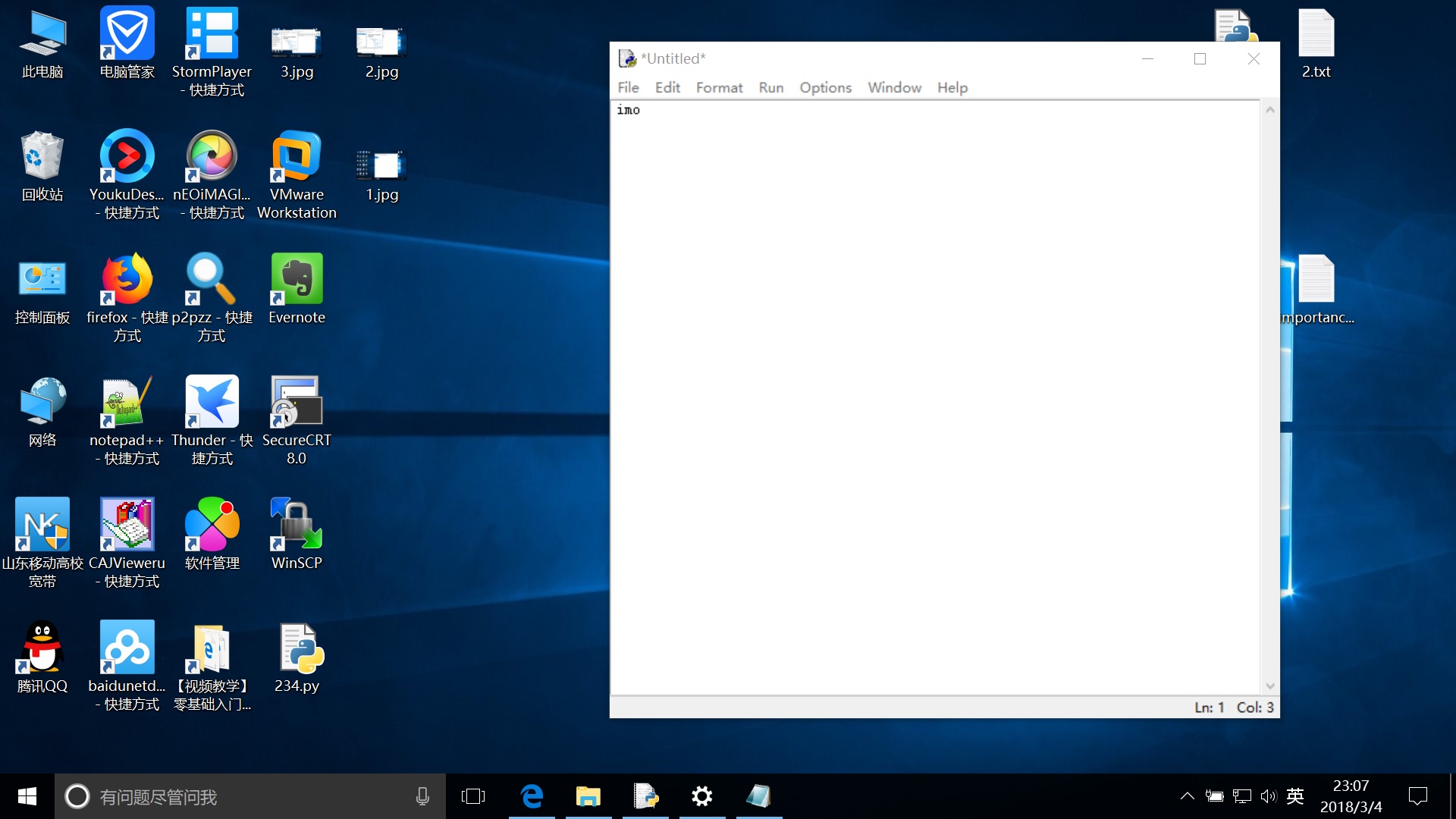This screenshot has width=1456, height=819.
Task: Select the 网络 network icon
Action: [x=42, y=413]
